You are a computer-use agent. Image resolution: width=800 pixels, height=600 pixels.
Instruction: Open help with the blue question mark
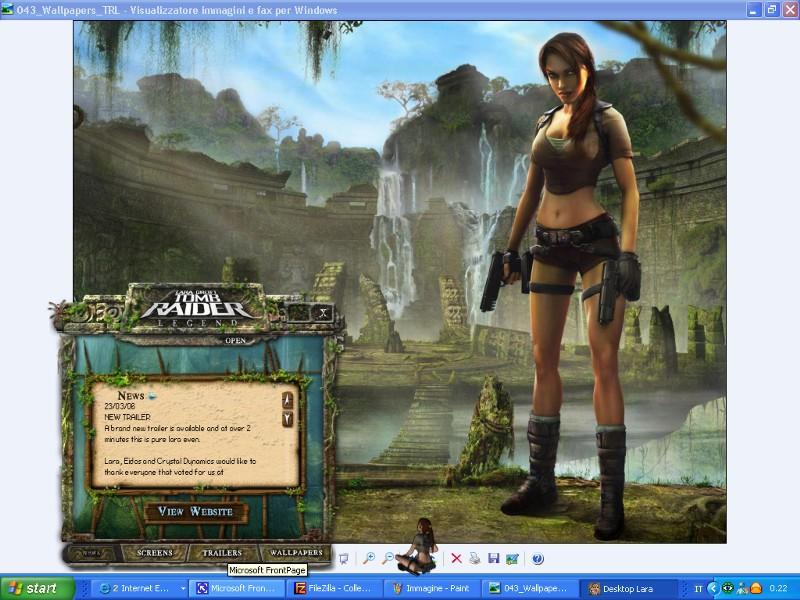click(x=538, y=559)
